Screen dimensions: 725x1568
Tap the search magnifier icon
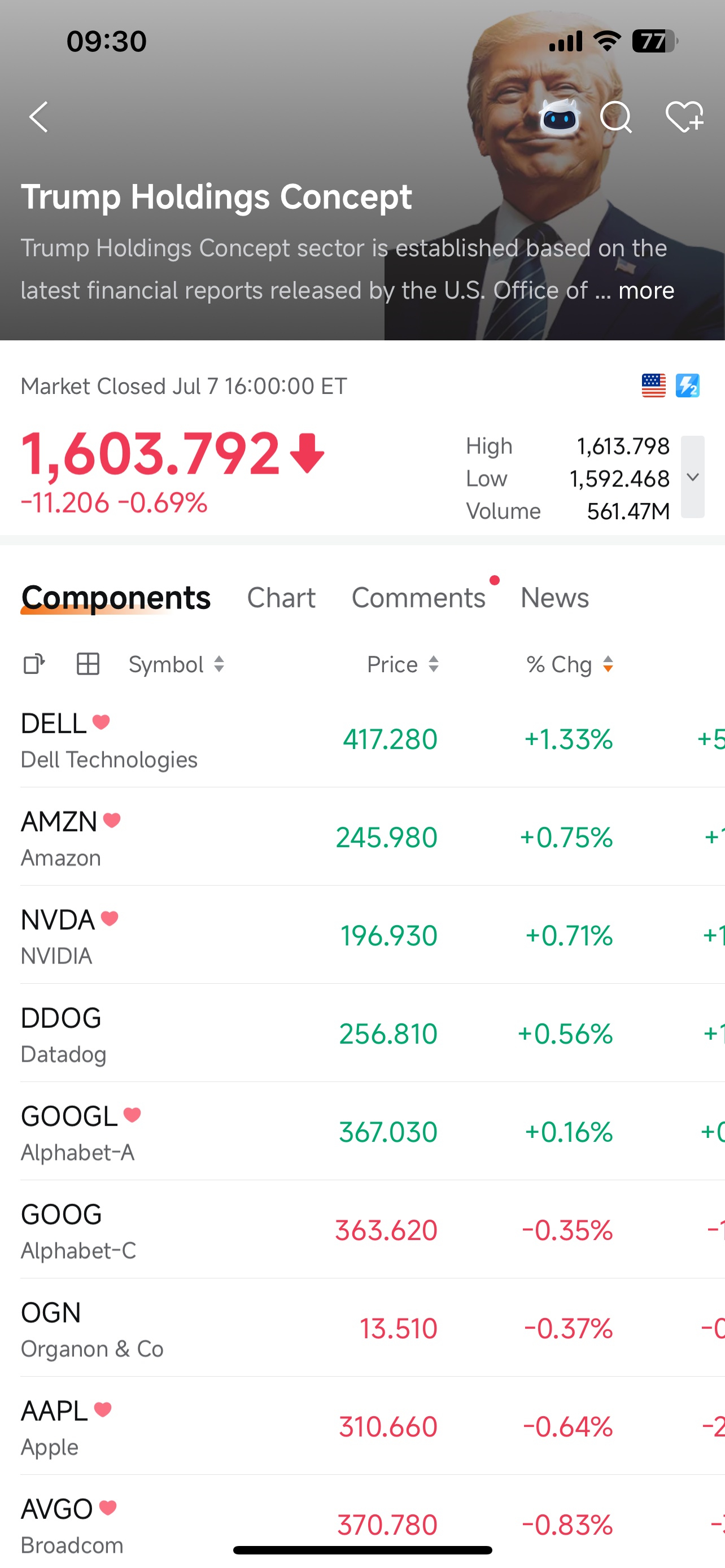click(616, 117)
